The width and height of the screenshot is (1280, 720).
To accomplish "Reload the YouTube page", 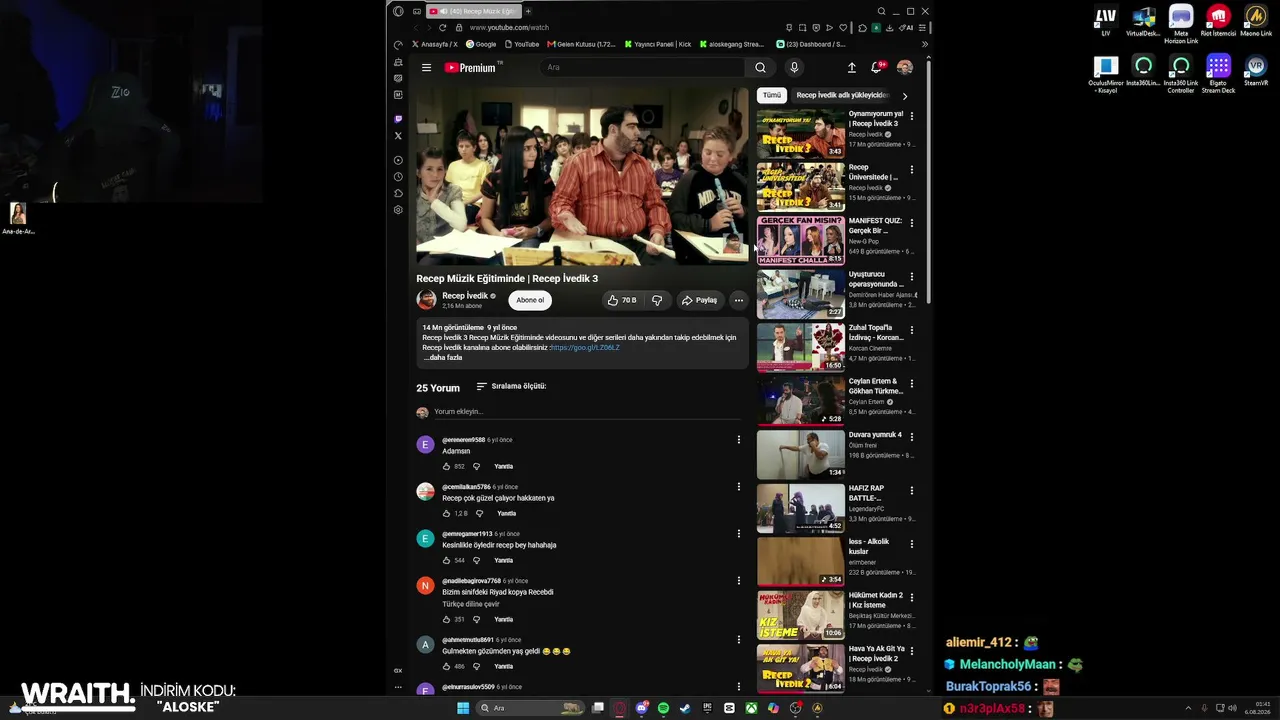I will [442, 28].
